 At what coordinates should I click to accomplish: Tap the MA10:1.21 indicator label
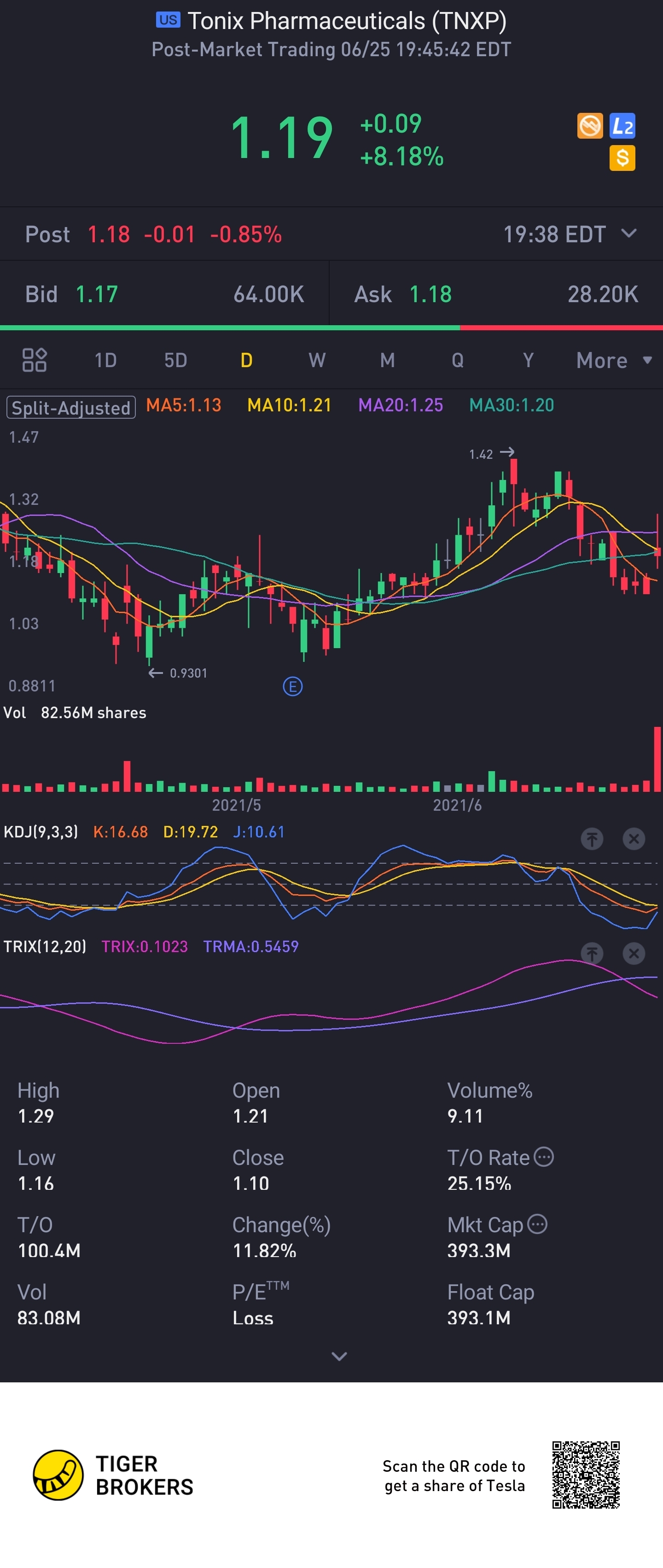(290, 405)
